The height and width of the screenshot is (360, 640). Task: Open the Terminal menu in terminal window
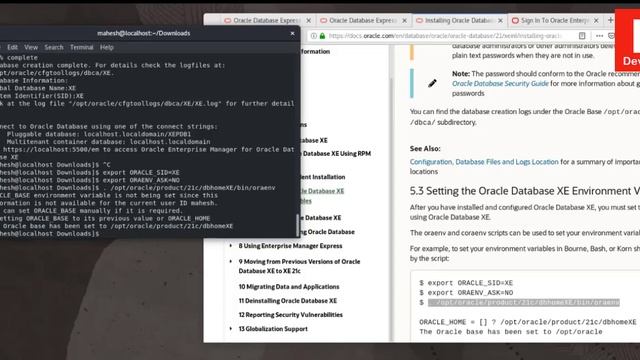coord(82,47)
